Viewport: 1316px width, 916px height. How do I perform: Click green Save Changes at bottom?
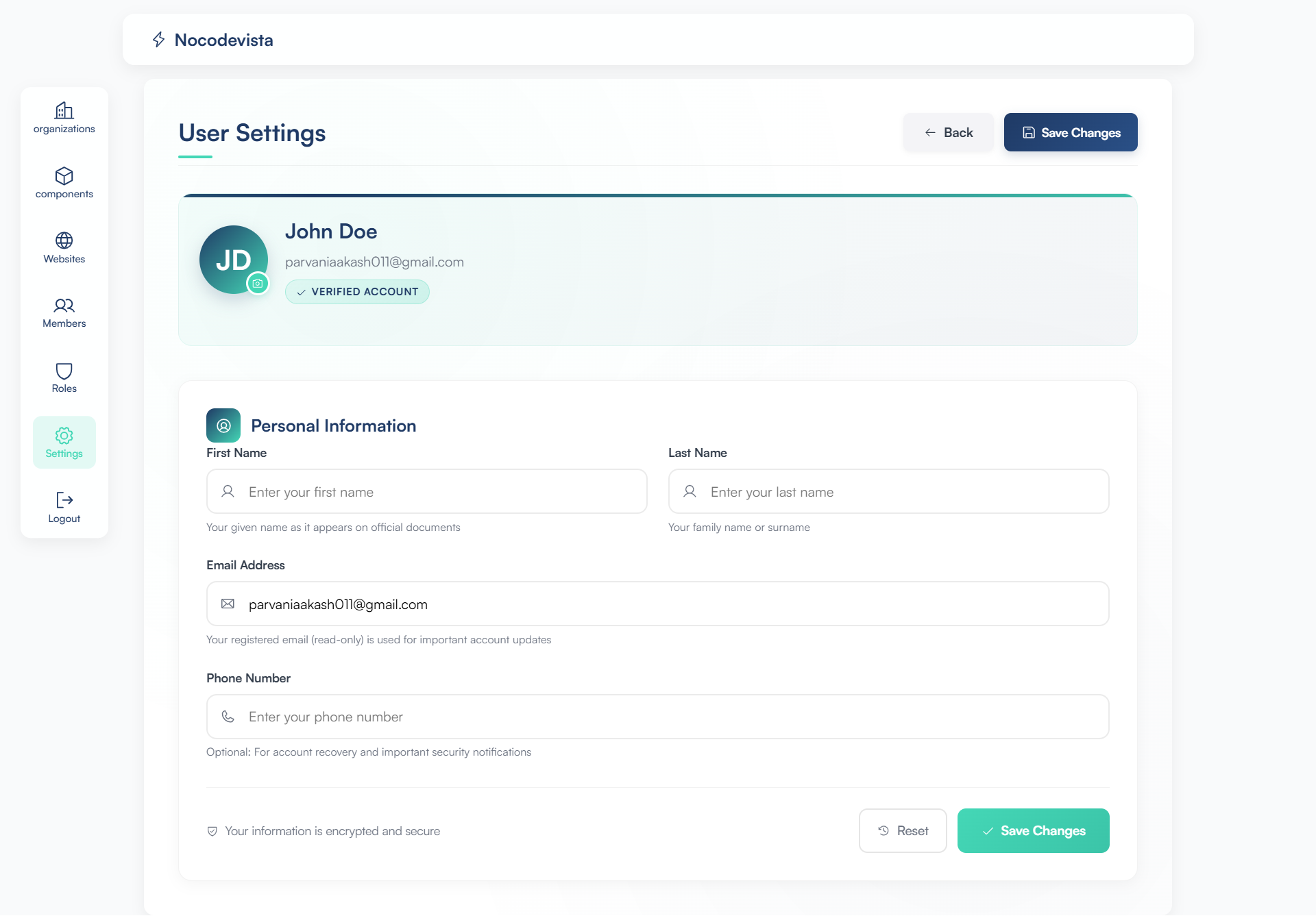click(1033, 830)
